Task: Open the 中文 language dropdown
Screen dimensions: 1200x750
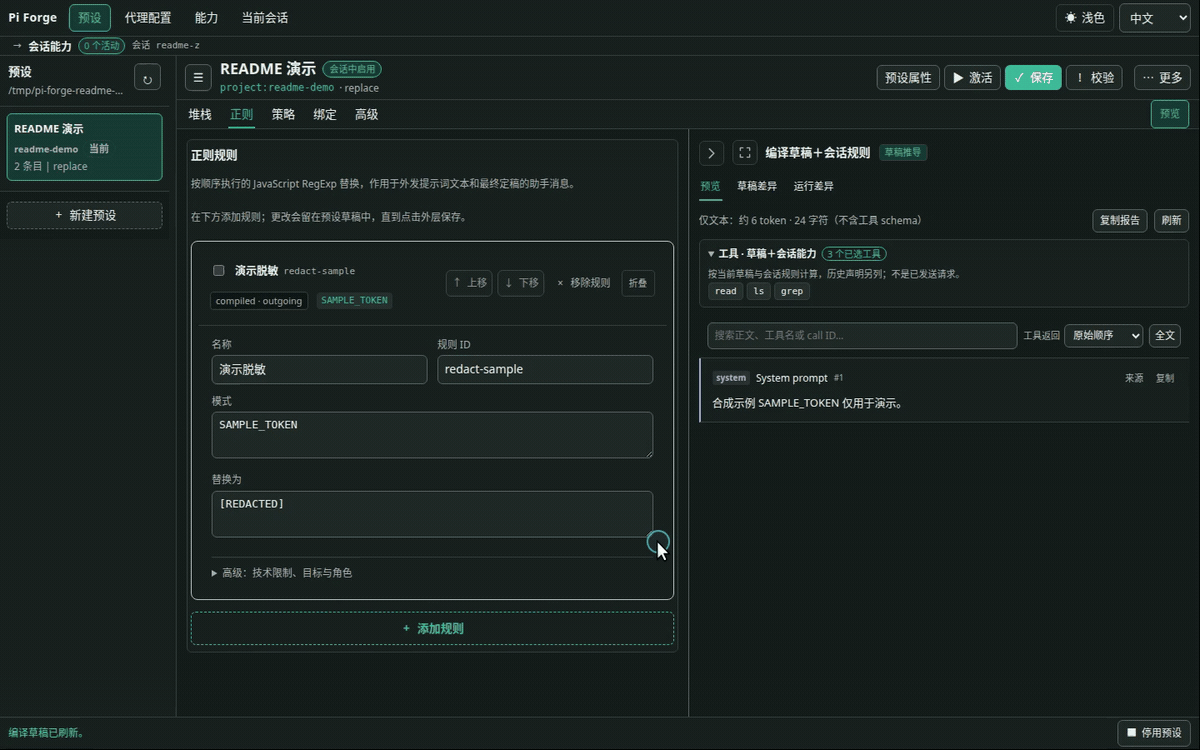Action: (1154, 18)
